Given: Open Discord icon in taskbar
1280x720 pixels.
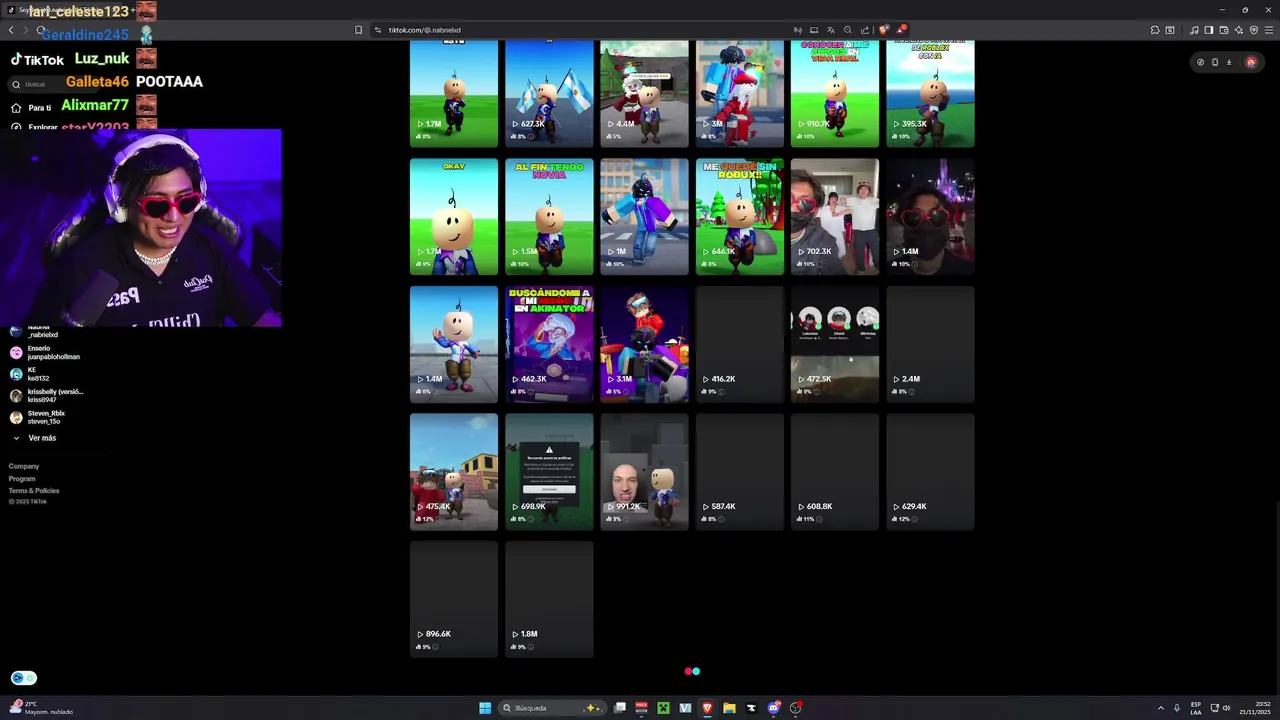Looking at the screenshot, I should [773, 708].
